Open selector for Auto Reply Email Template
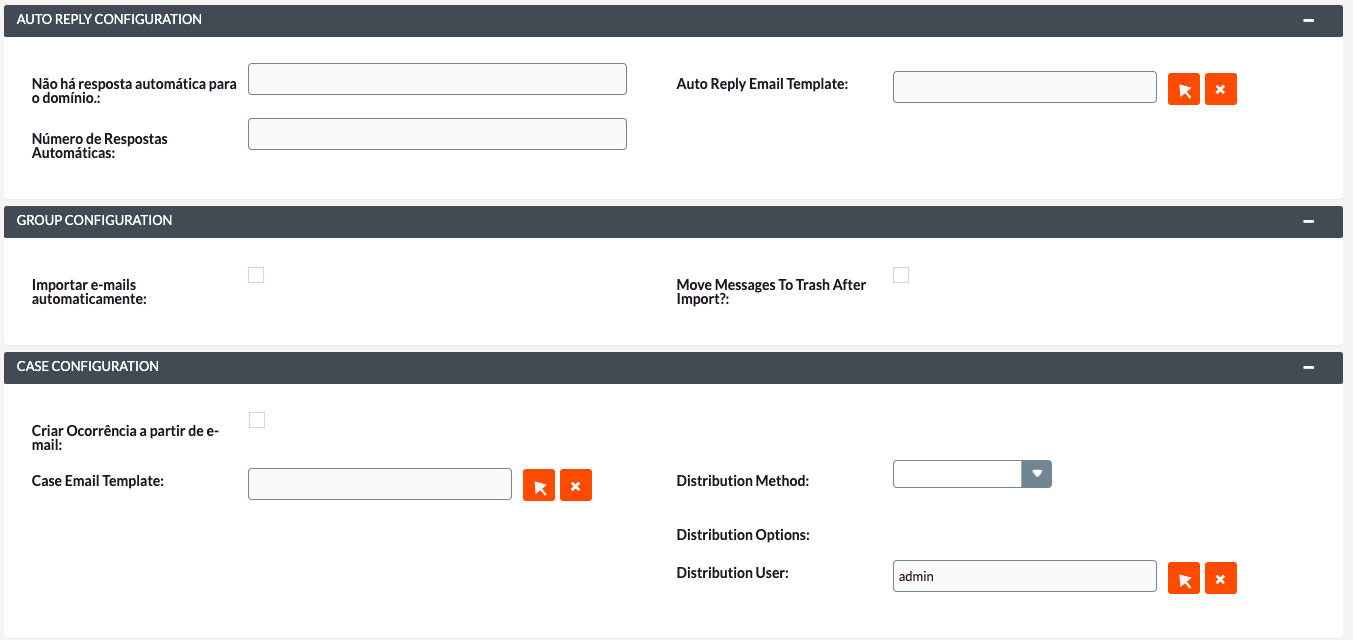The image size is (1353, 640). (x=1184, y=89)
